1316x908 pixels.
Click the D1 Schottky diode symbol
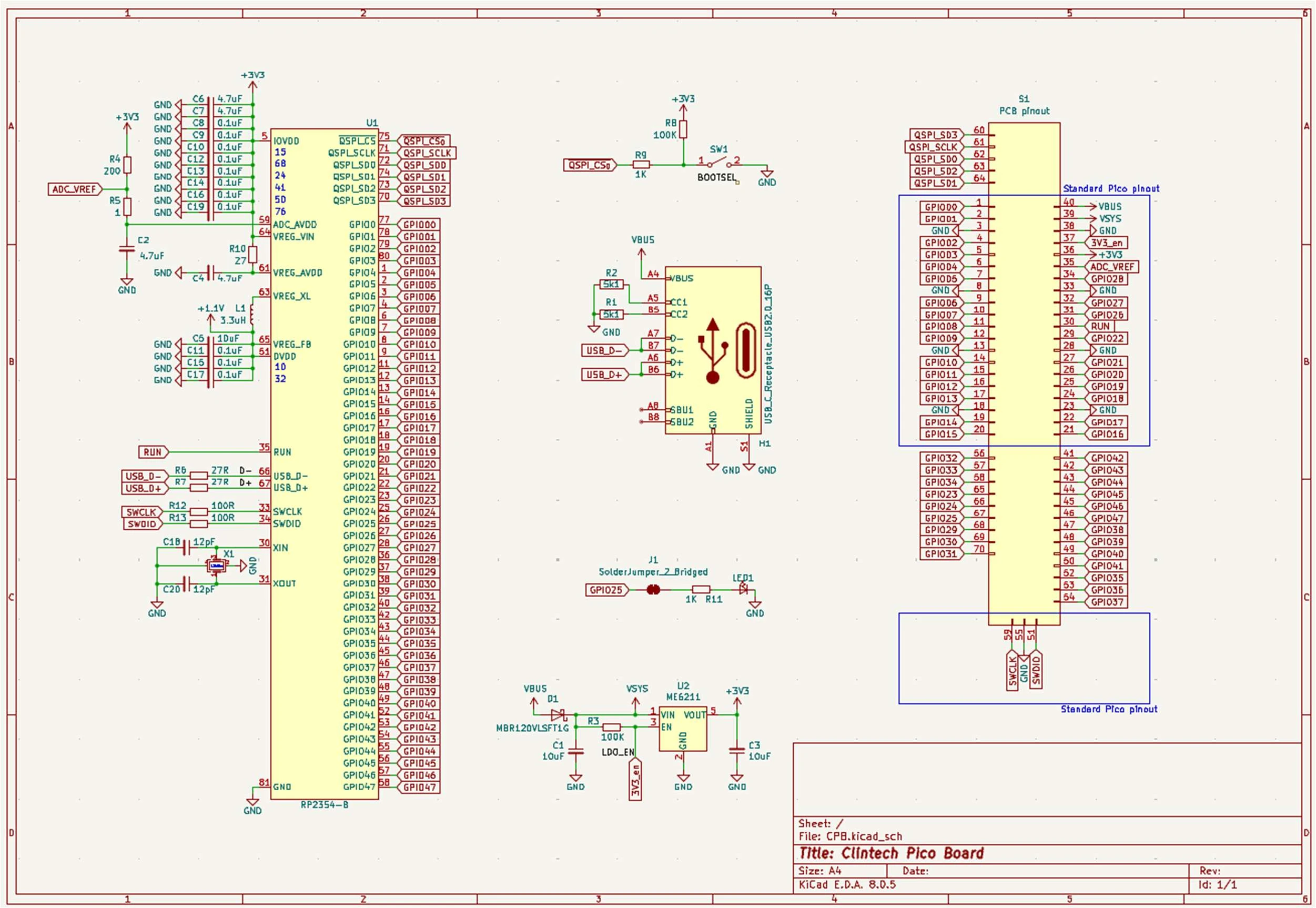point(558,714)
